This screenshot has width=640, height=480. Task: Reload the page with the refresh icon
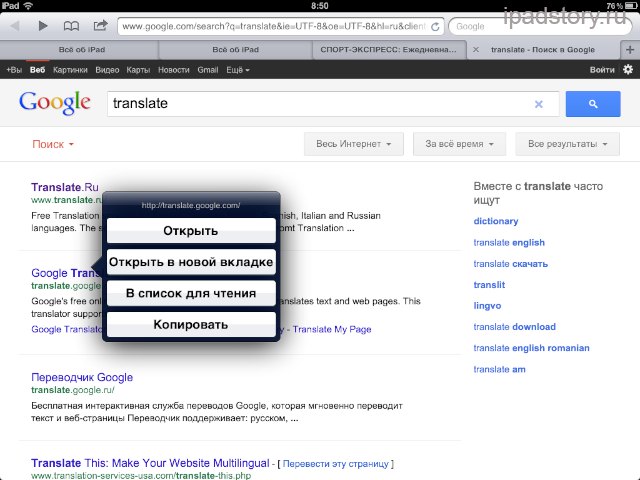click(x=435, y=27)
